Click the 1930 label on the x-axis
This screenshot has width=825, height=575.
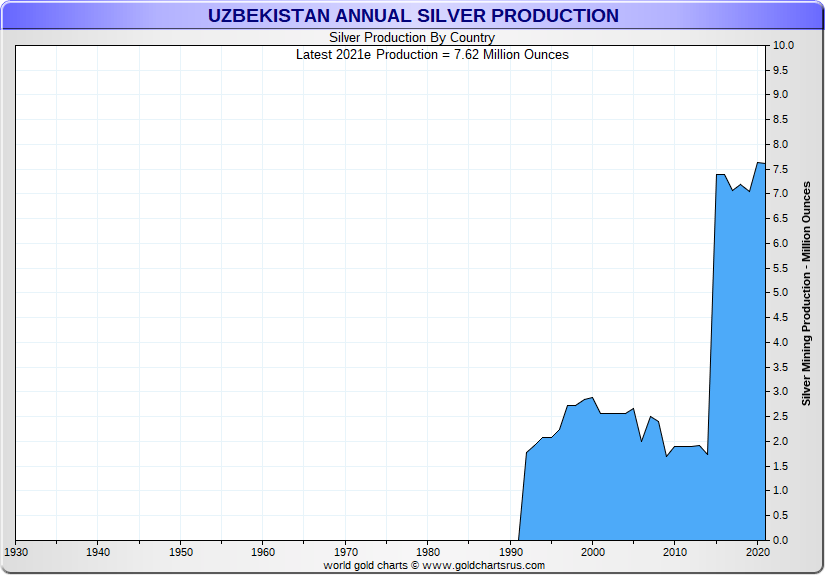(x=15, y=552)
